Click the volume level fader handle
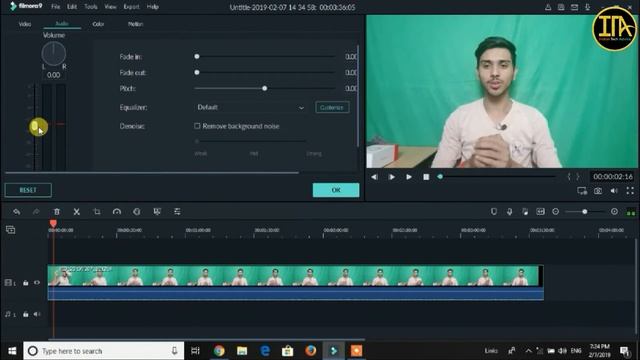 (35, 127)
